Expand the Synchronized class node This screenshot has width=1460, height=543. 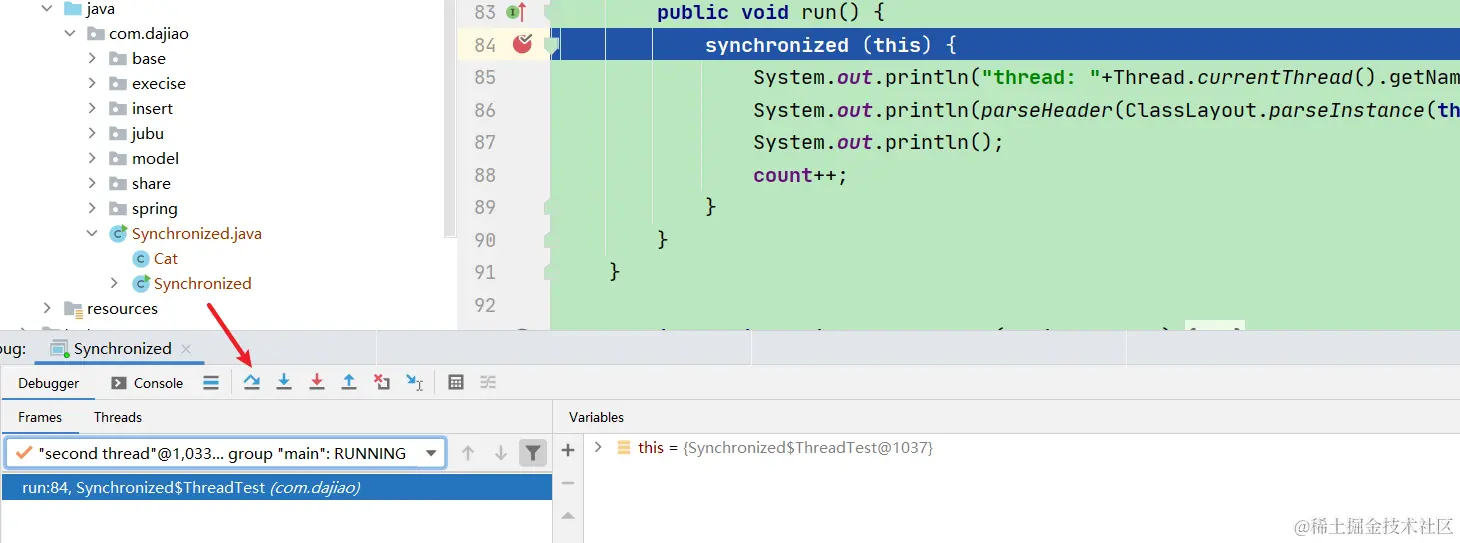pyautogui.click(x=114, y=283)
